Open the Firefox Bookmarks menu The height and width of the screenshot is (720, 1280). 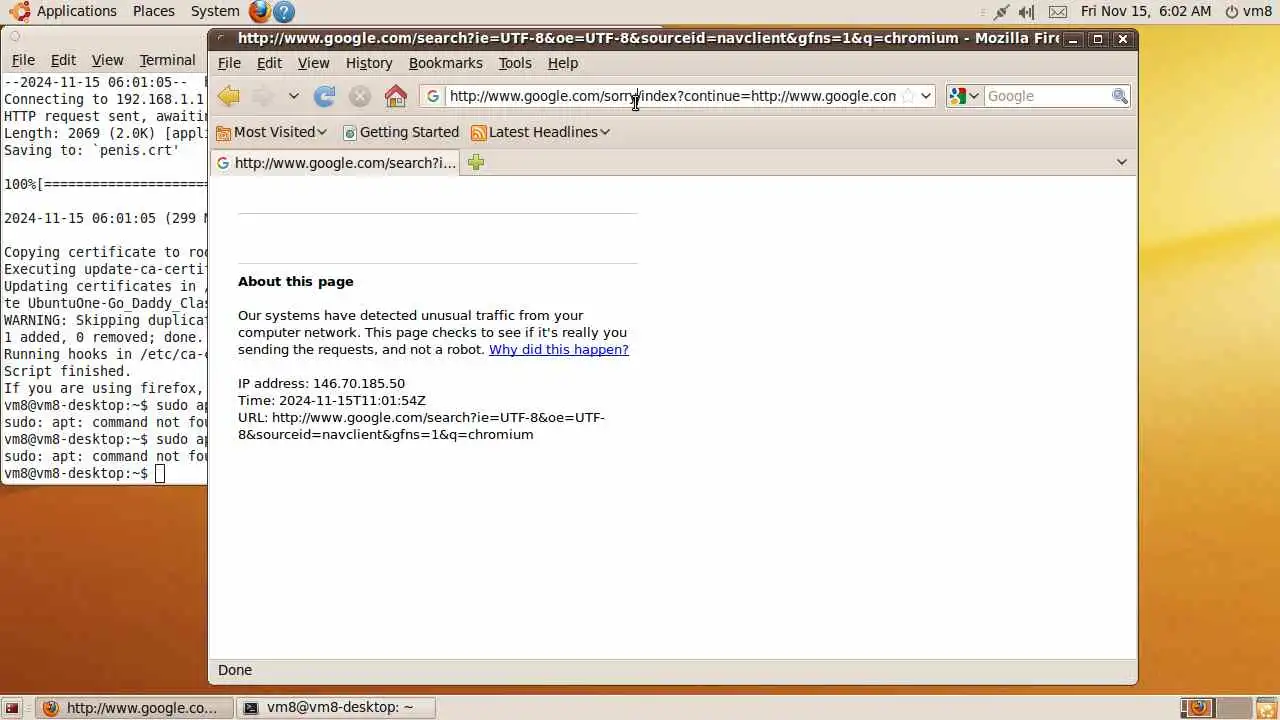coord(445,63)
